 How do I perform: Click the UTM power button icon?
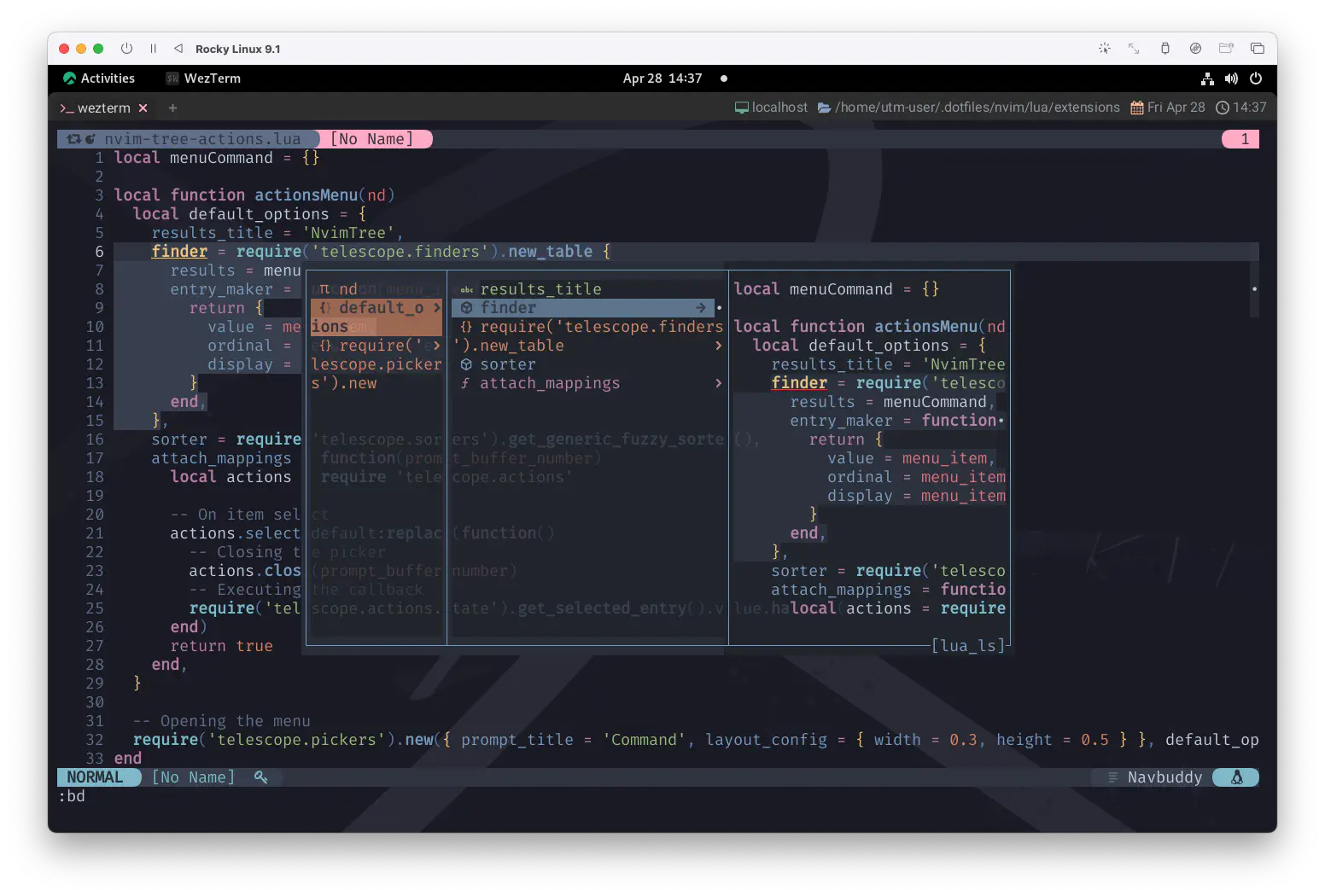127,49
